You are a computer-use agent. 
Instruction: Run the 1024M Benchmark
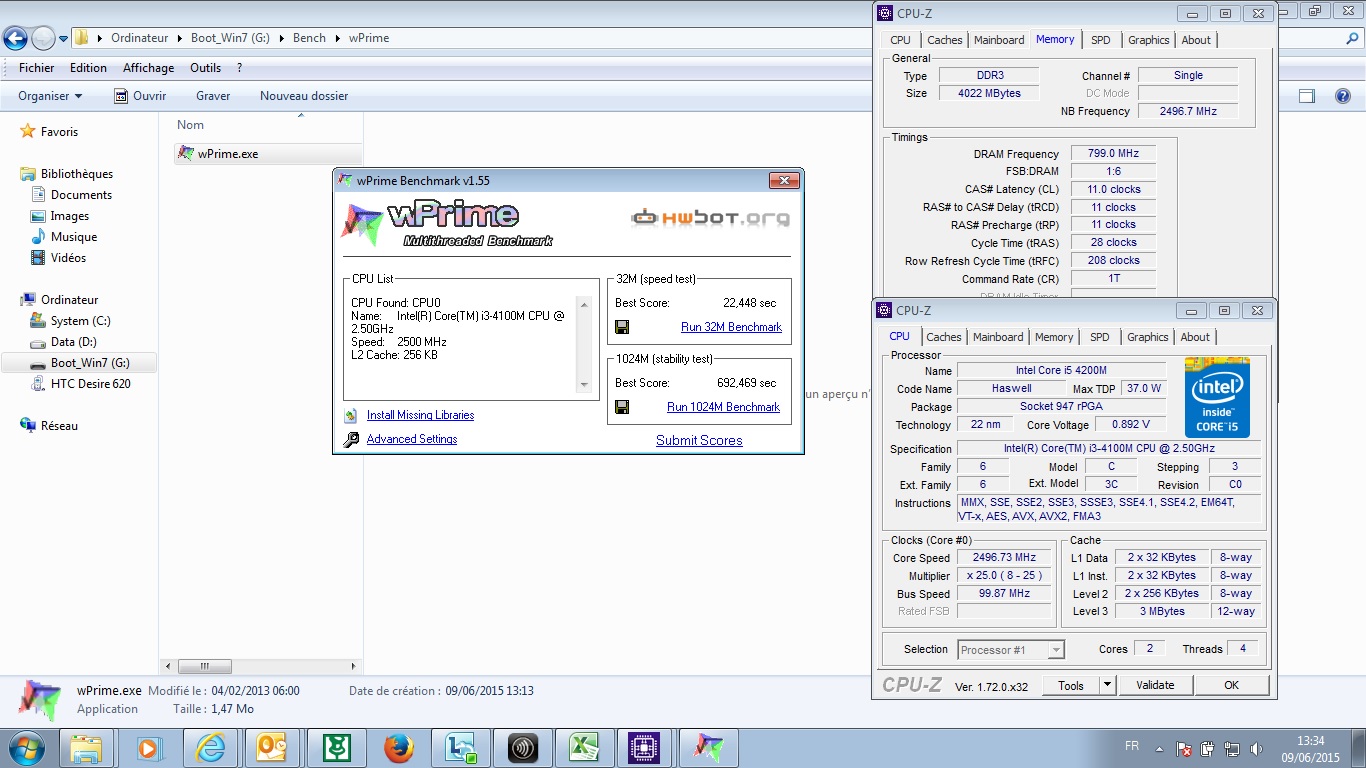coord(723,407)
